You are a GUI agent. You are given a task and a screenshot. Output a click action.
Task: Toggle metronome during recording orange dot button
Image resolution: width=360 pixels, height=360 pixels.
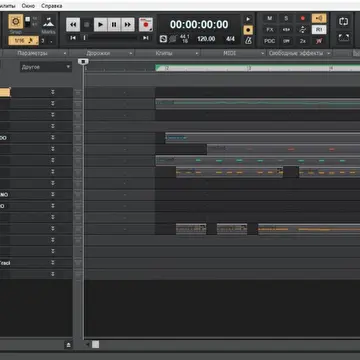(248, 30)
